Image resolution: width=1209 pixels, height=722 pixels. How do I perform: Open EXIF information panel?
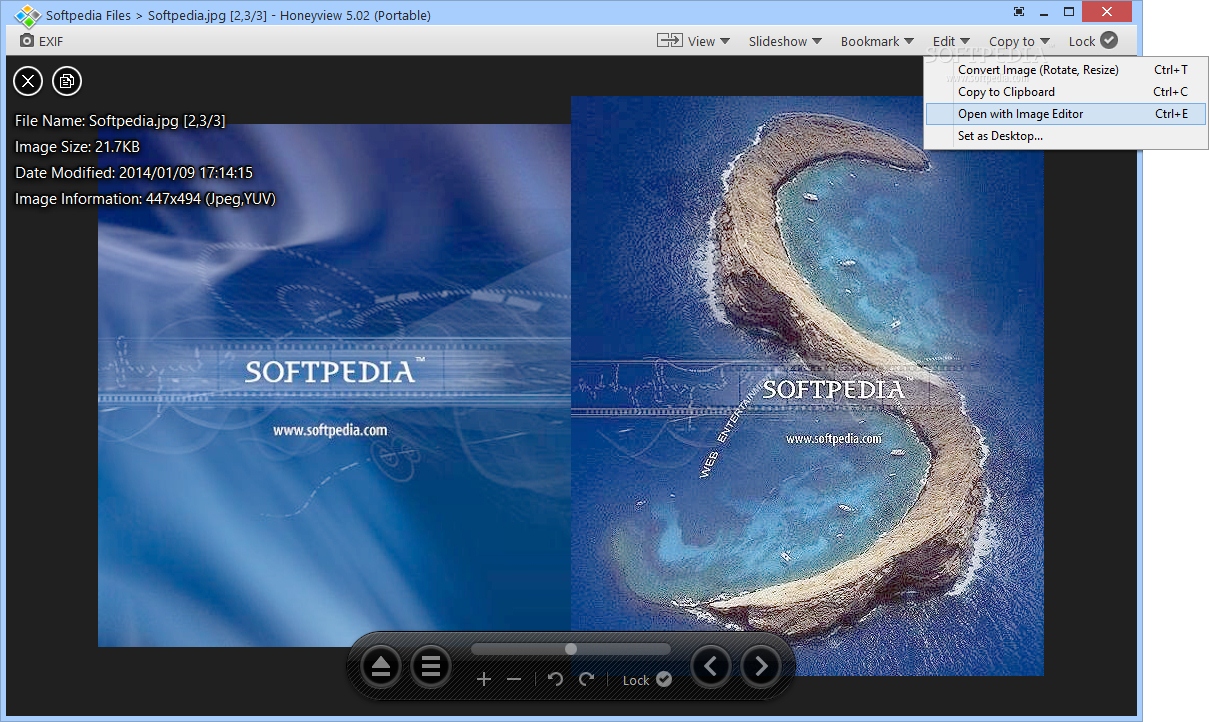(x=42, y=41)
